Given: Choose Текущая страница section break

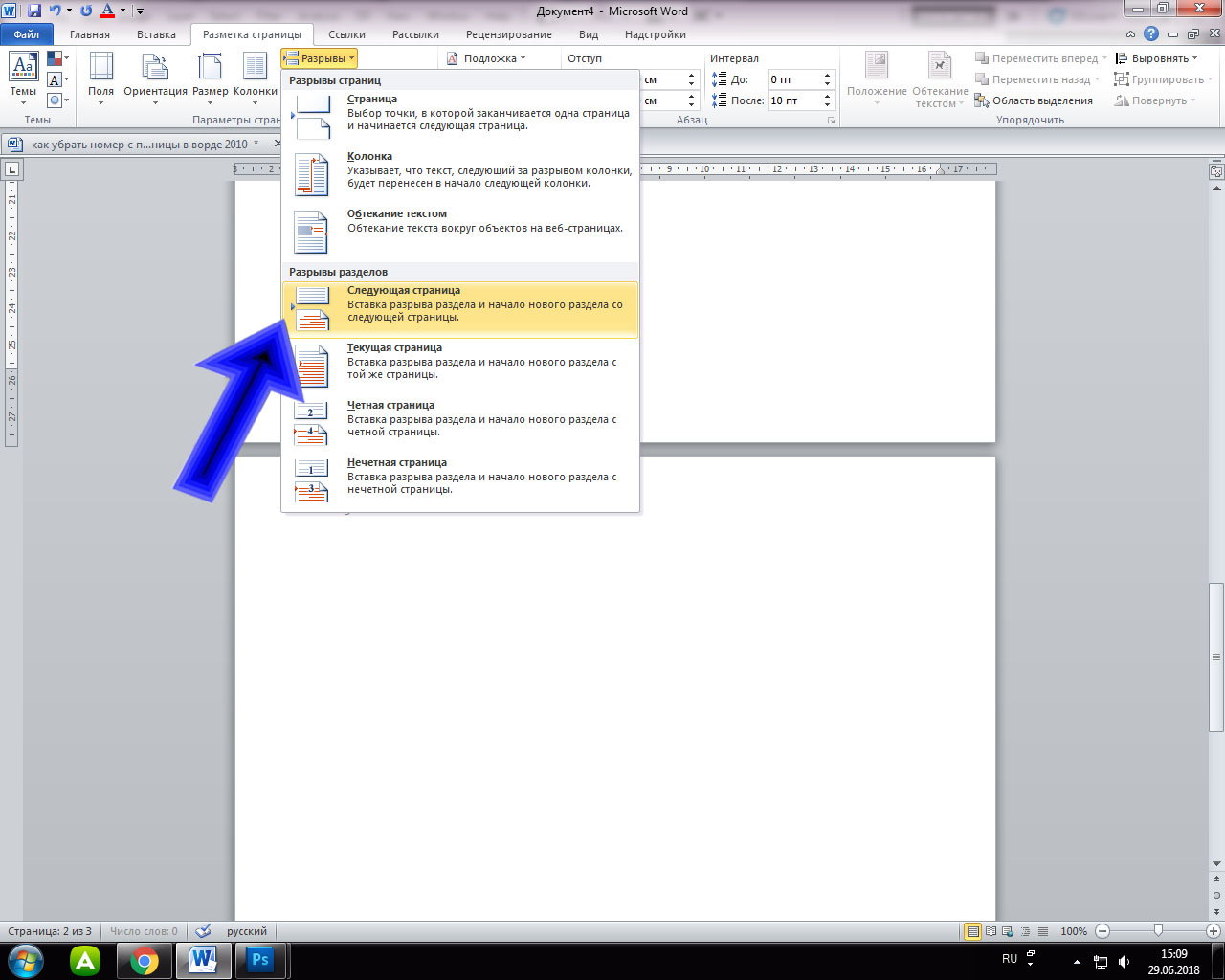Looking at the screenshot, I should tap(460, 367).
